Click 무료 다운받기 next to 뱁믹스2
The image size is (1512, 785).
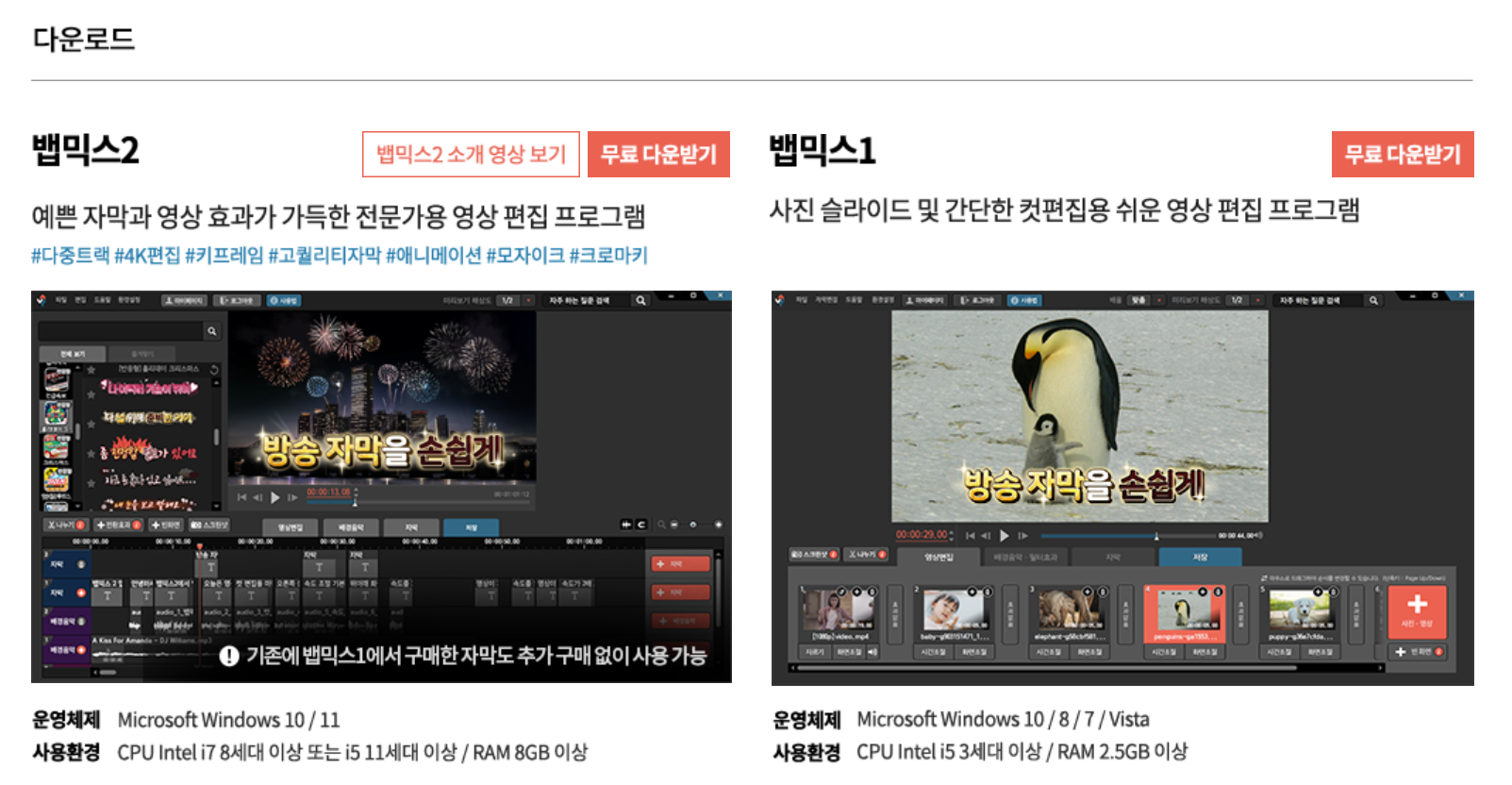click(x=658, y=154)
